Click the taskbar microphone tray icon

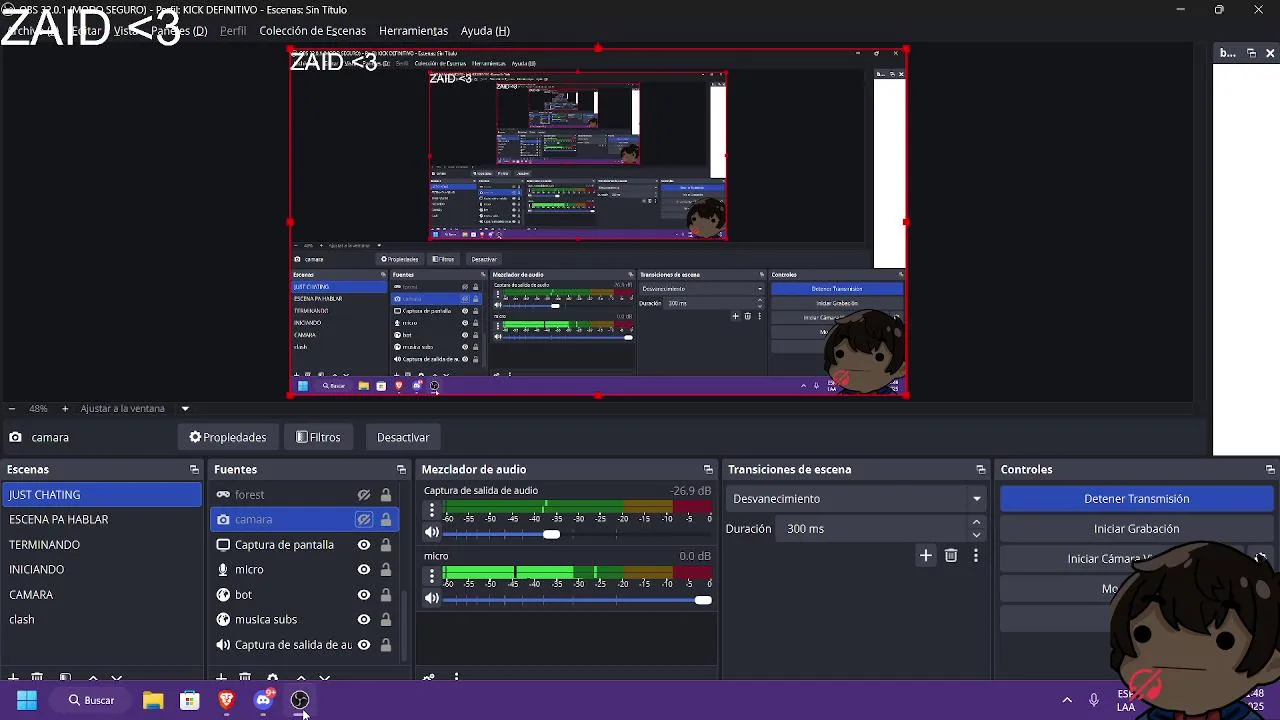tap(1094, 700)
